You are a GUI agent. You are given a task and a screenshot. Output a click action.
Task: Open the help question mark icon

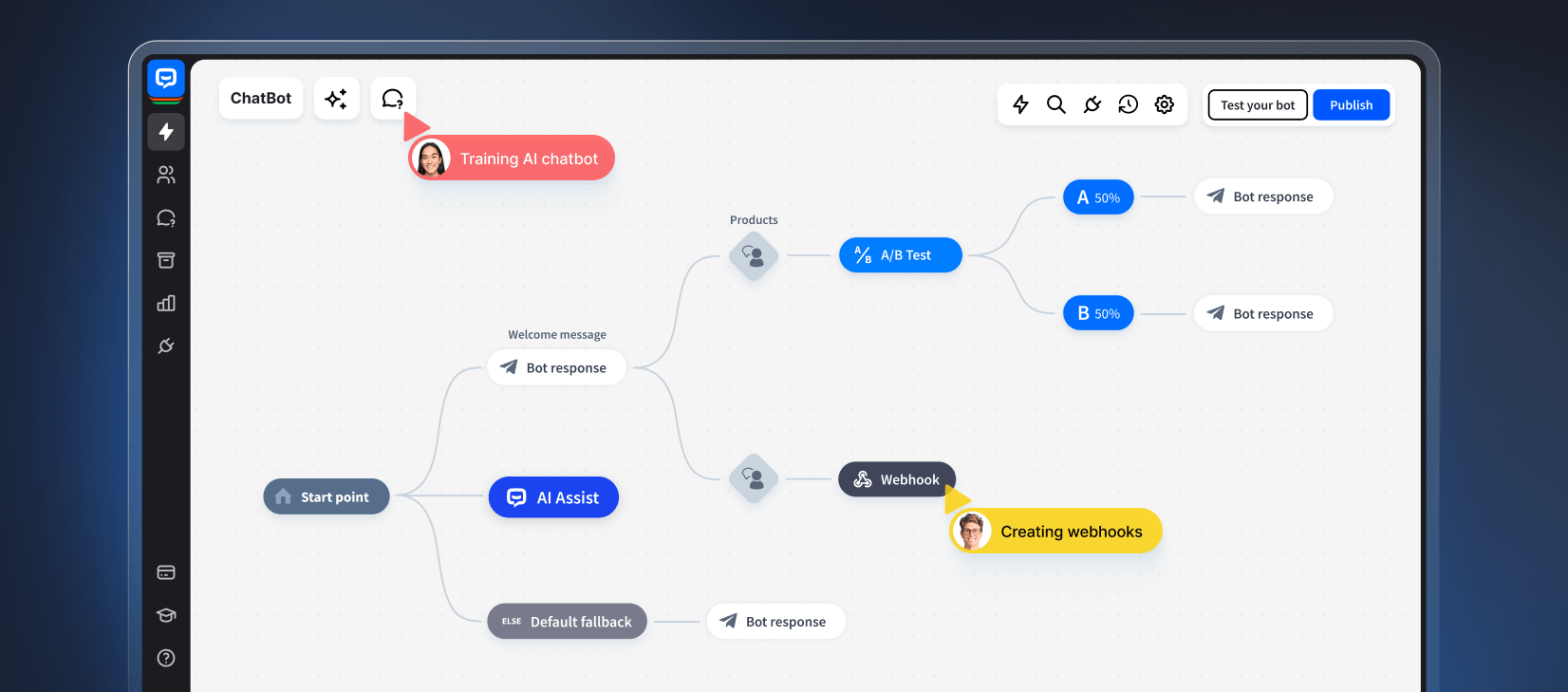[x=166, y=658]
